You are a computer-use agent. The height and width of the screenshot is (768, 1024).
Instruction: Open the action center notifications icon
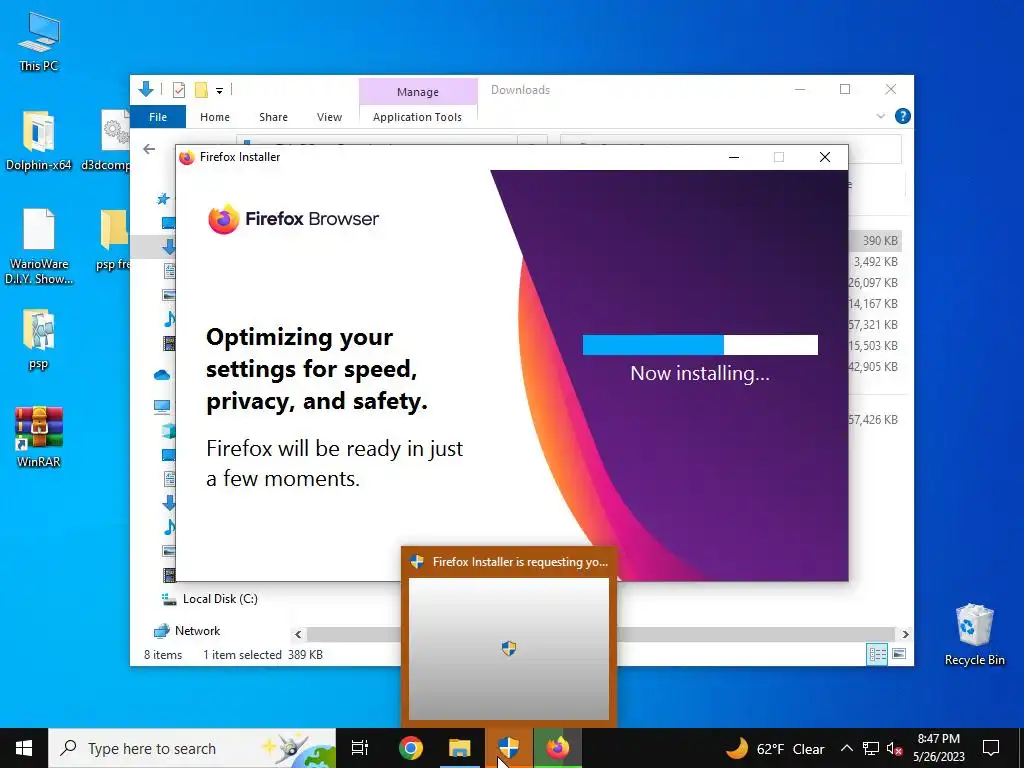point(991,748)
